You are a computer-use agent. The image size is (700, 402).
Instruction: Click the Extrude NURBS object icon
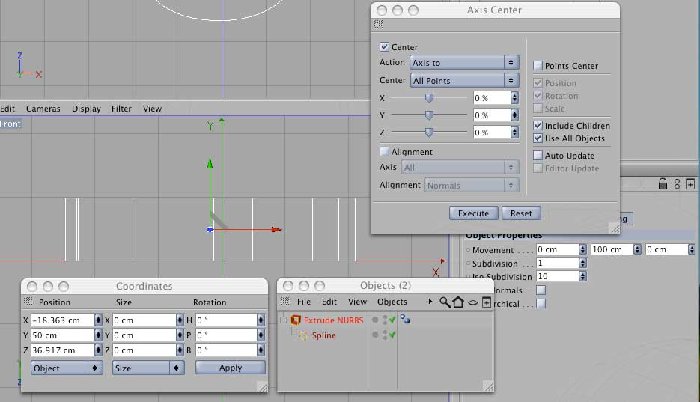296,320
